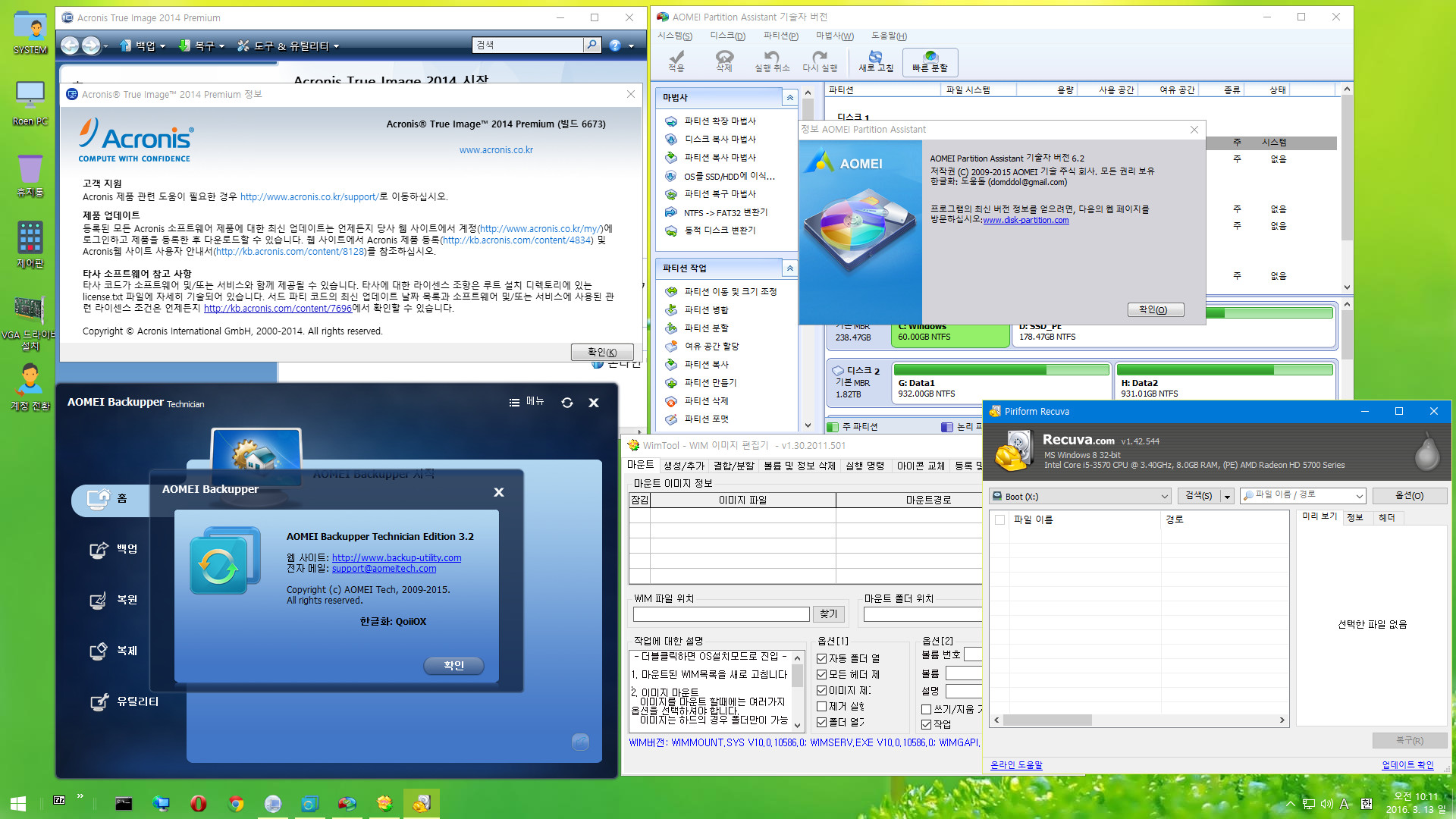Open the Recycle Bin (휴지통) desktop icon
Viewport: 1456px width, 819px height.
coord(30,174)
